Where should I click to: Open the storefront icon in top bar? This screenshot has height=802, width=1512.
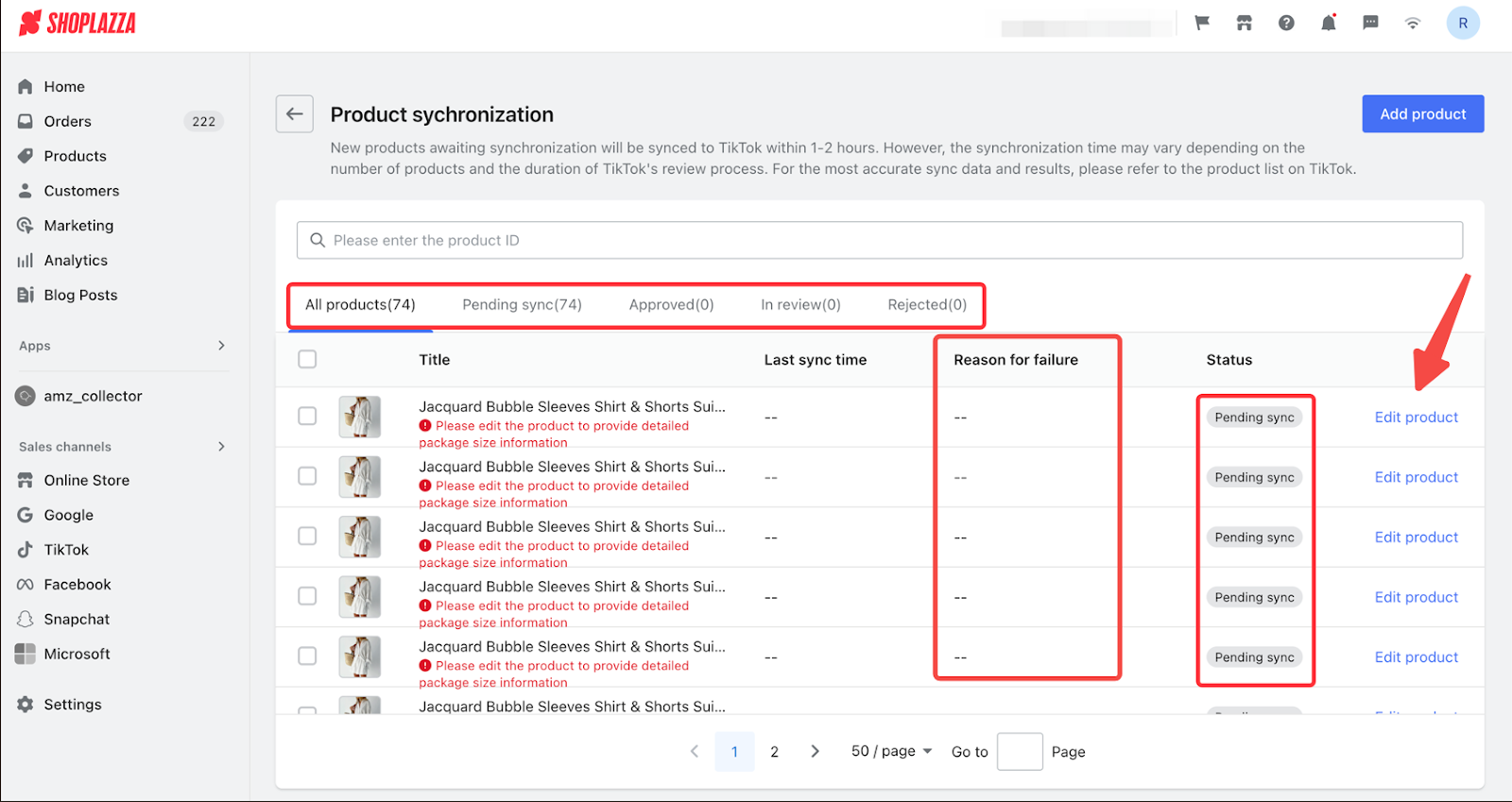(1244, 23)
